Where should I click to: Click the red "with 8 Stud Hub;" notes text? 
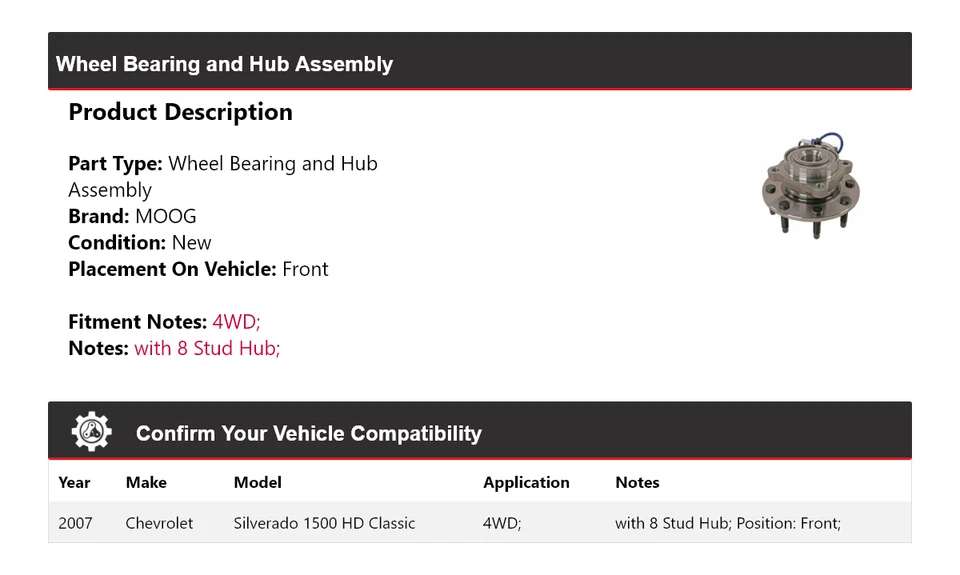click(207, 348)
